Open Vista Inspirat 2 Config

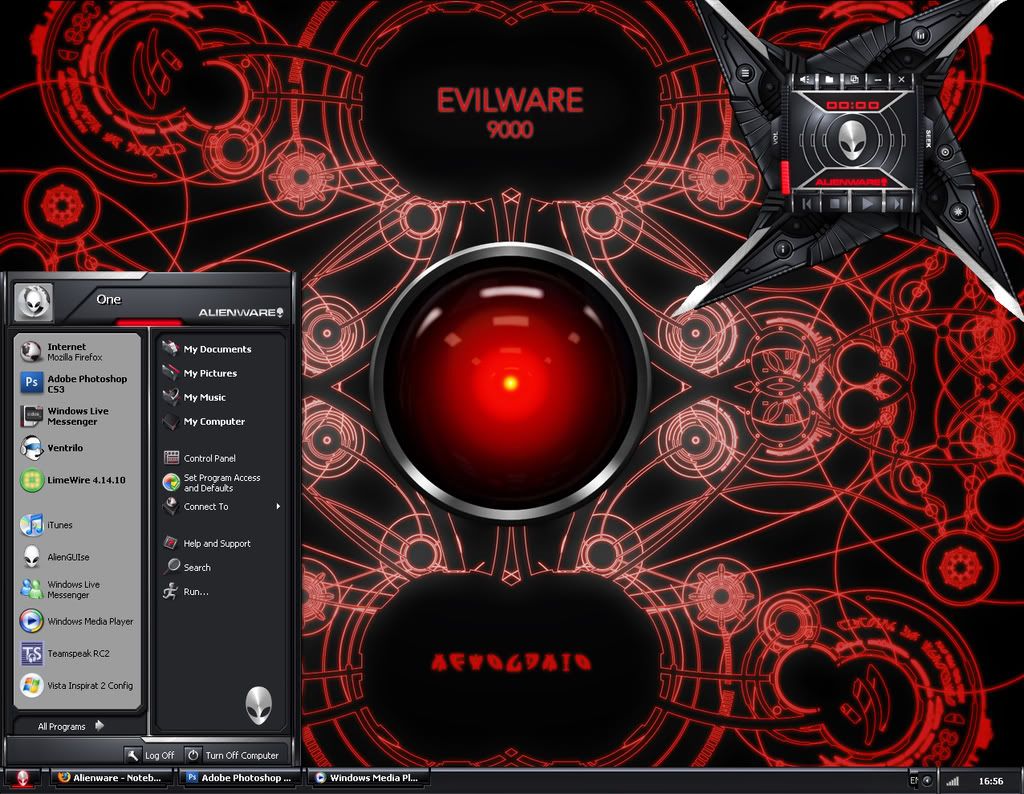[x=77, y=686]
